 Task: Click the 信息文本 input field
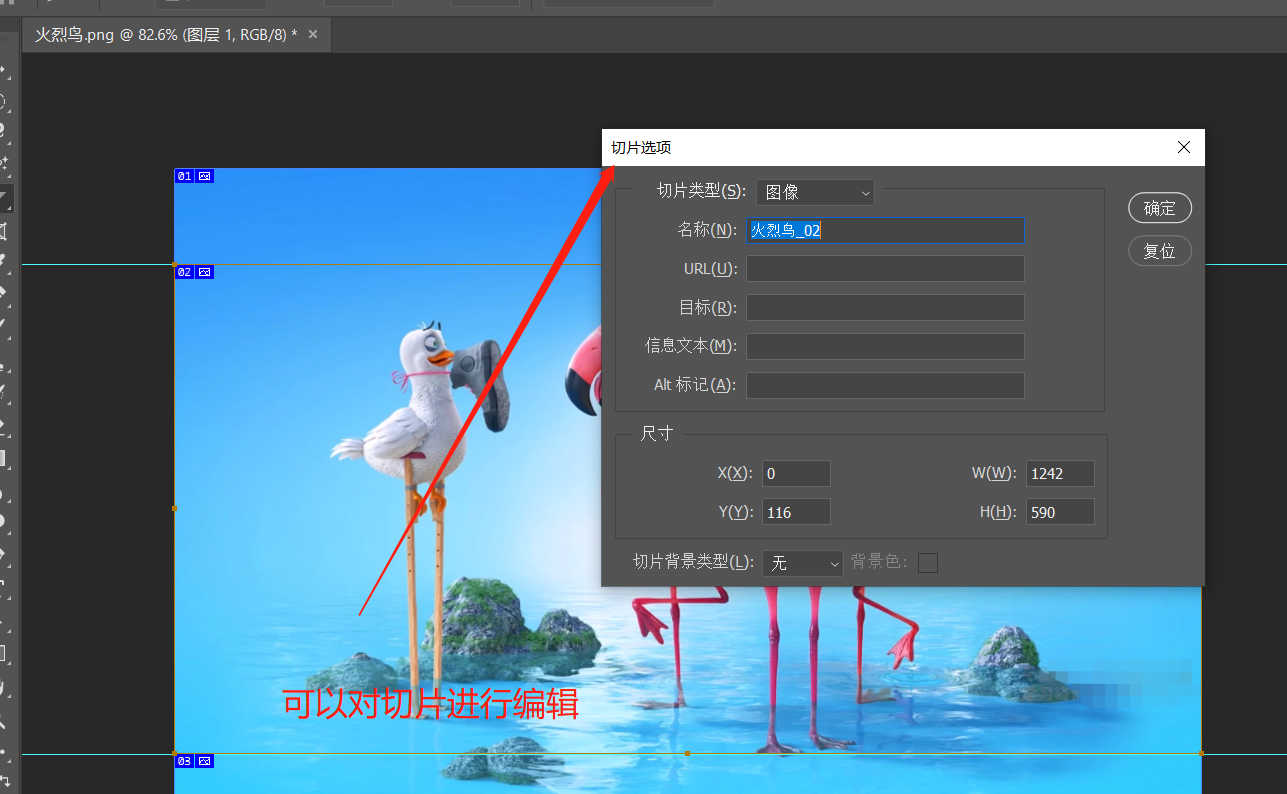point(885,346)
